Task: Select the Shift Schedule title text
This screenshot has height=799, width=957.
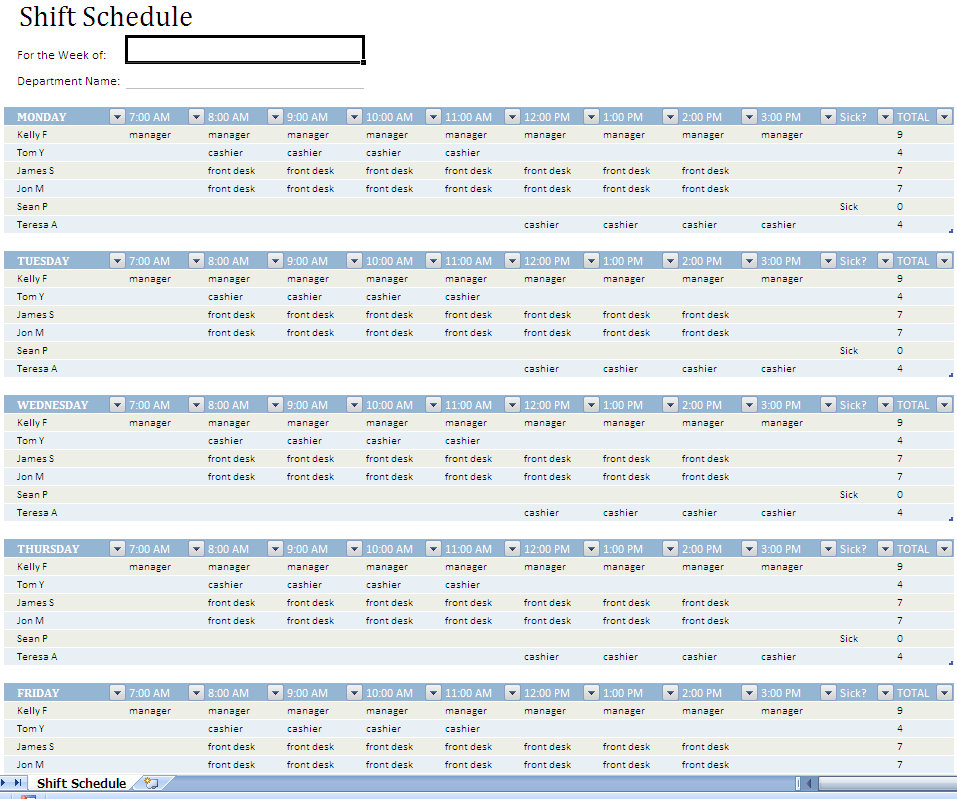Action: (x=105, y=17)
